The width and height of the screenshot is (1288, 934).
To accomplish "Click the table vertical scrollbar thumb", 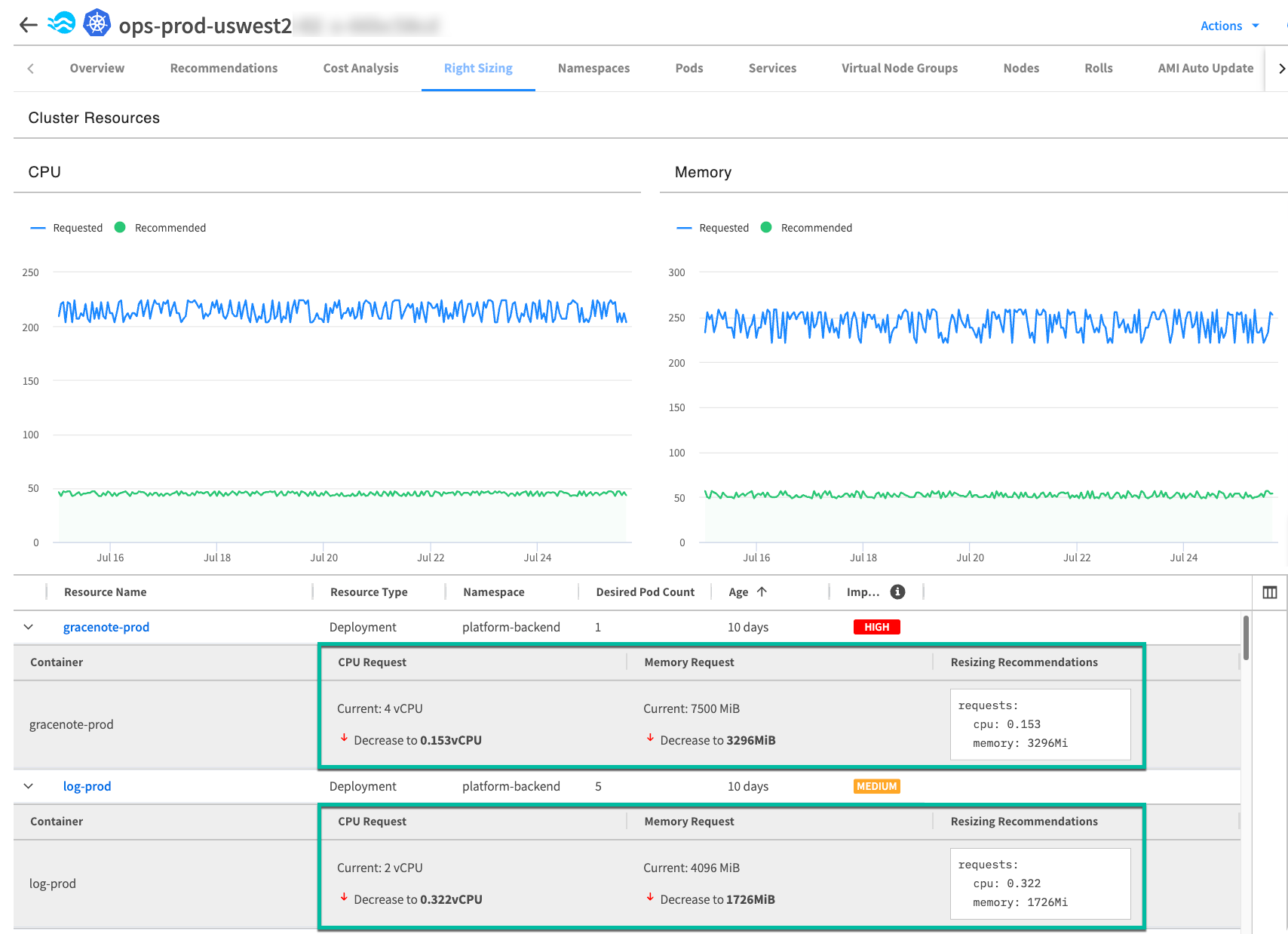I will [1247, 638].
